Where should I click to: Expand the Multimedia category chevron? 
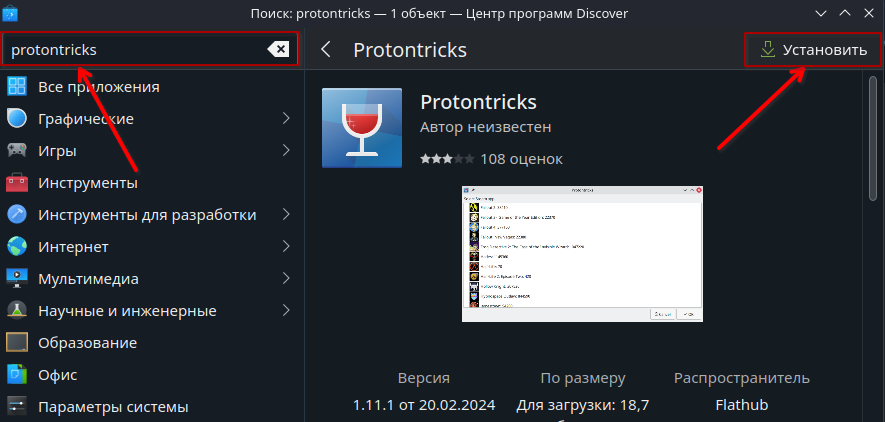pos(286,279)
